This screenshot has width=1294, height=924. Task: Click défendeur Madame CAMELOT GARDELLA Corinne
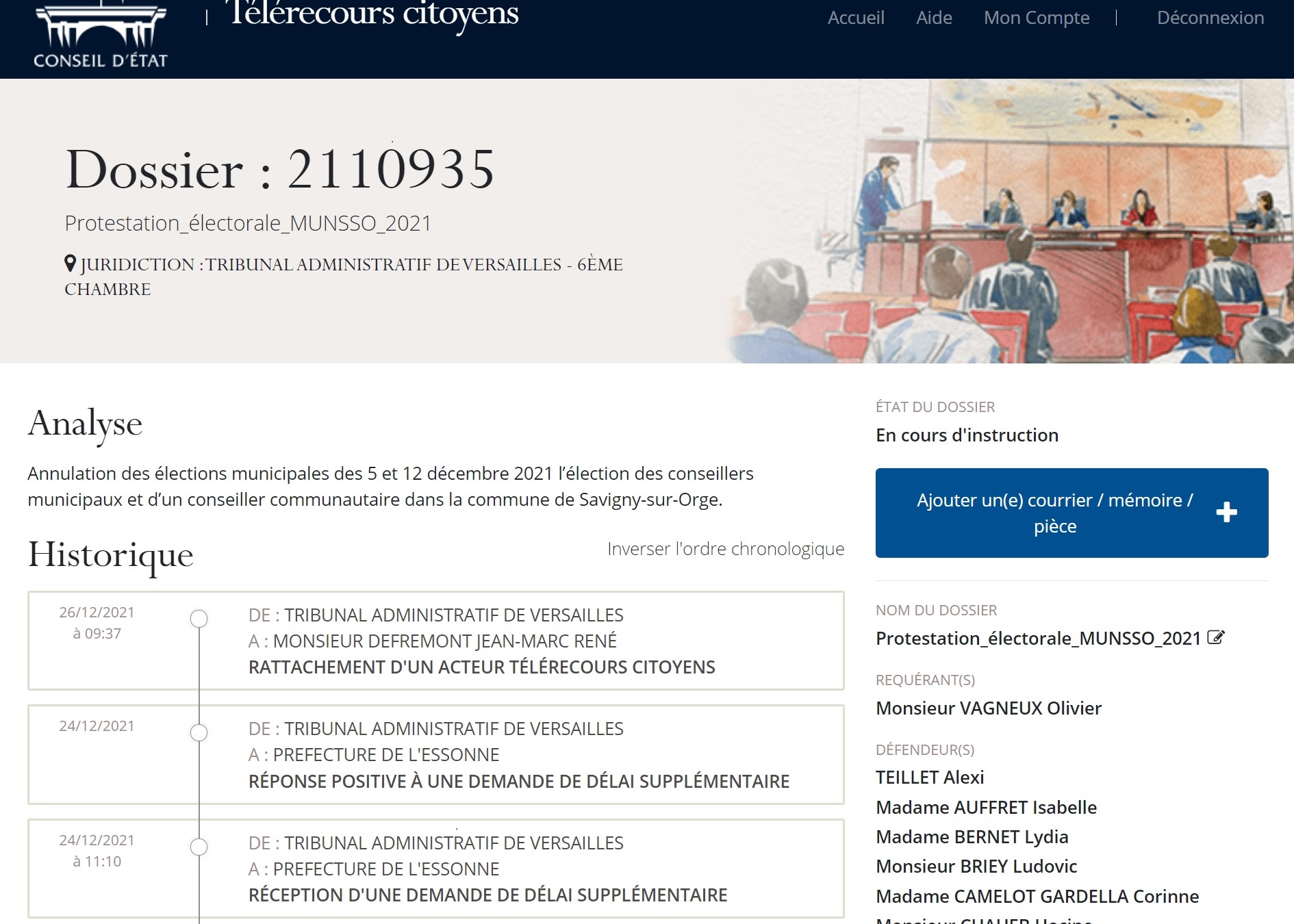click(1037, 897)
